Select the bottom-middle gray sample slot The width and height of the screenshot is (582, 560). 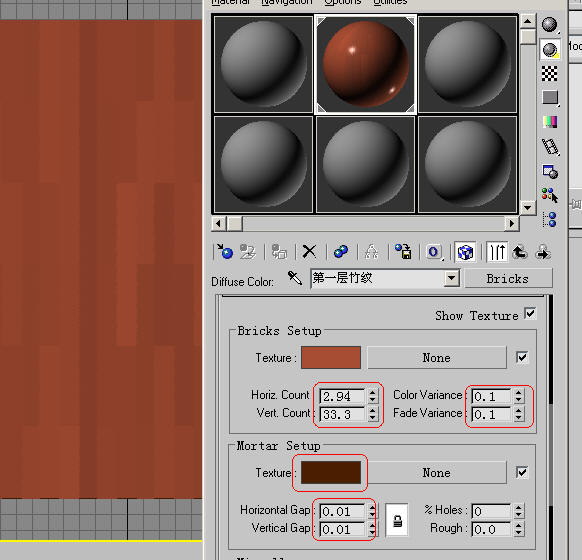tap(366, 164)
